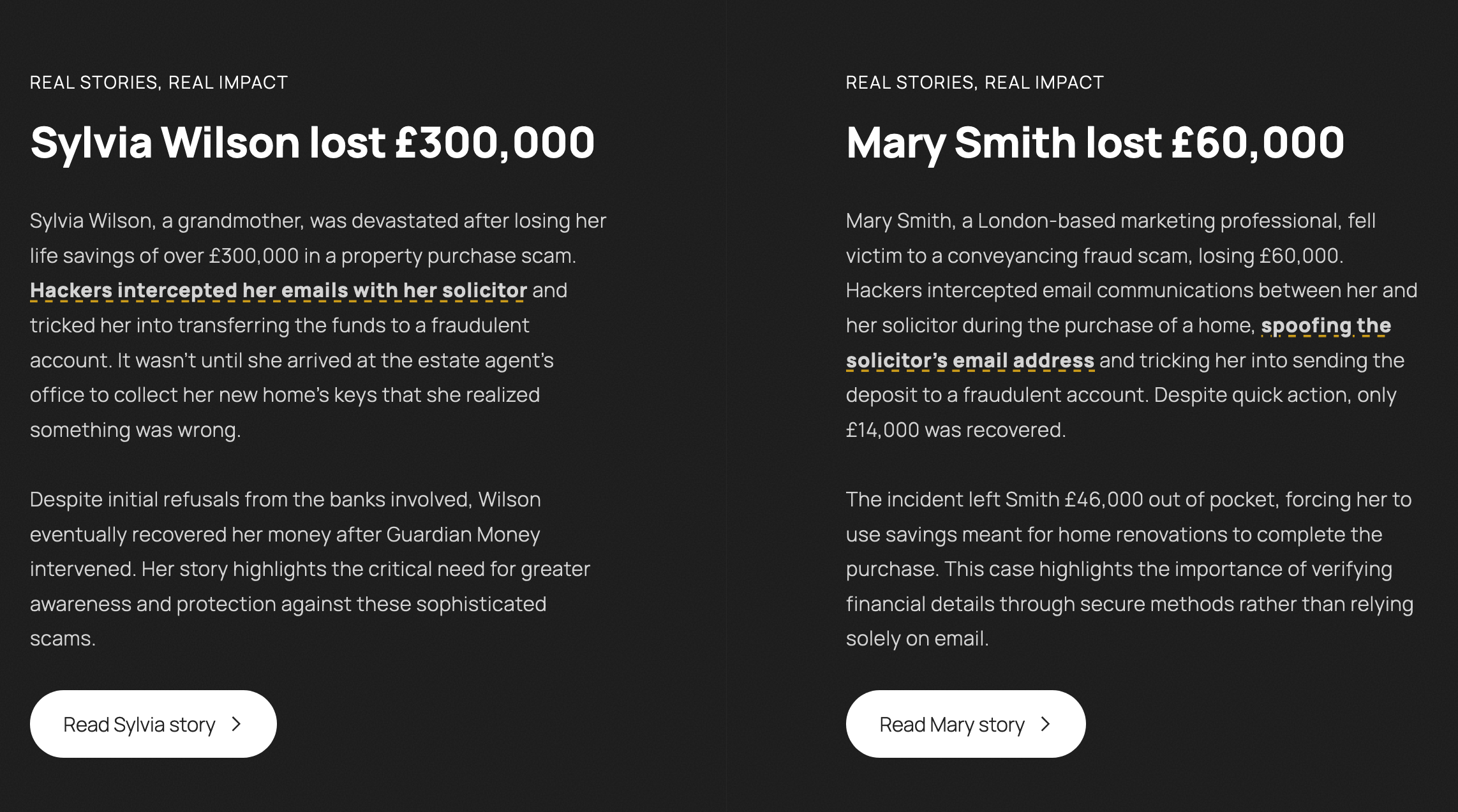Click the REAL STORIES label above Sylvia's heading

[x=159, y=82]
